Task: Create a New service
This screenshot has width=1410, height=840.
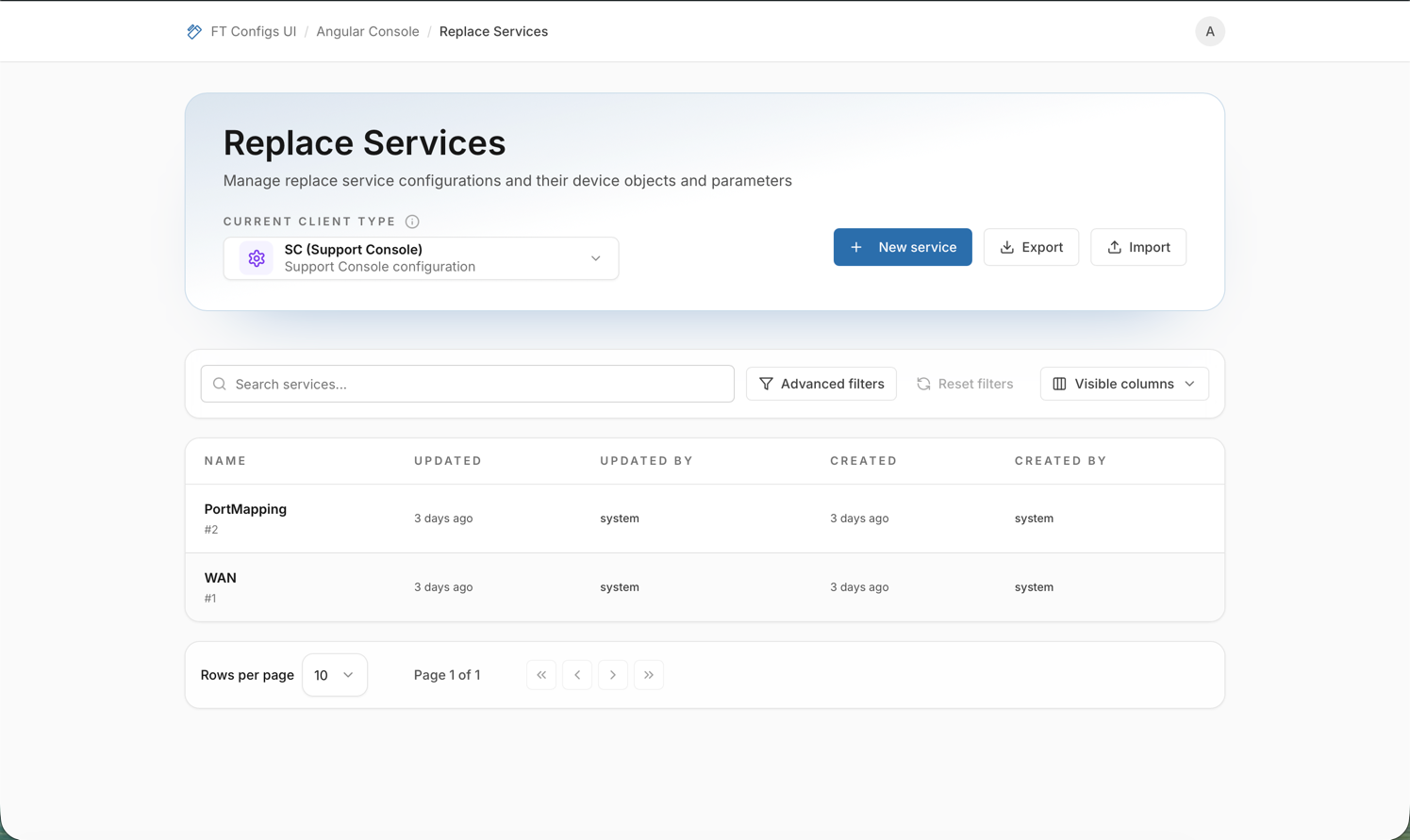Action: click(x=903, y=247)
